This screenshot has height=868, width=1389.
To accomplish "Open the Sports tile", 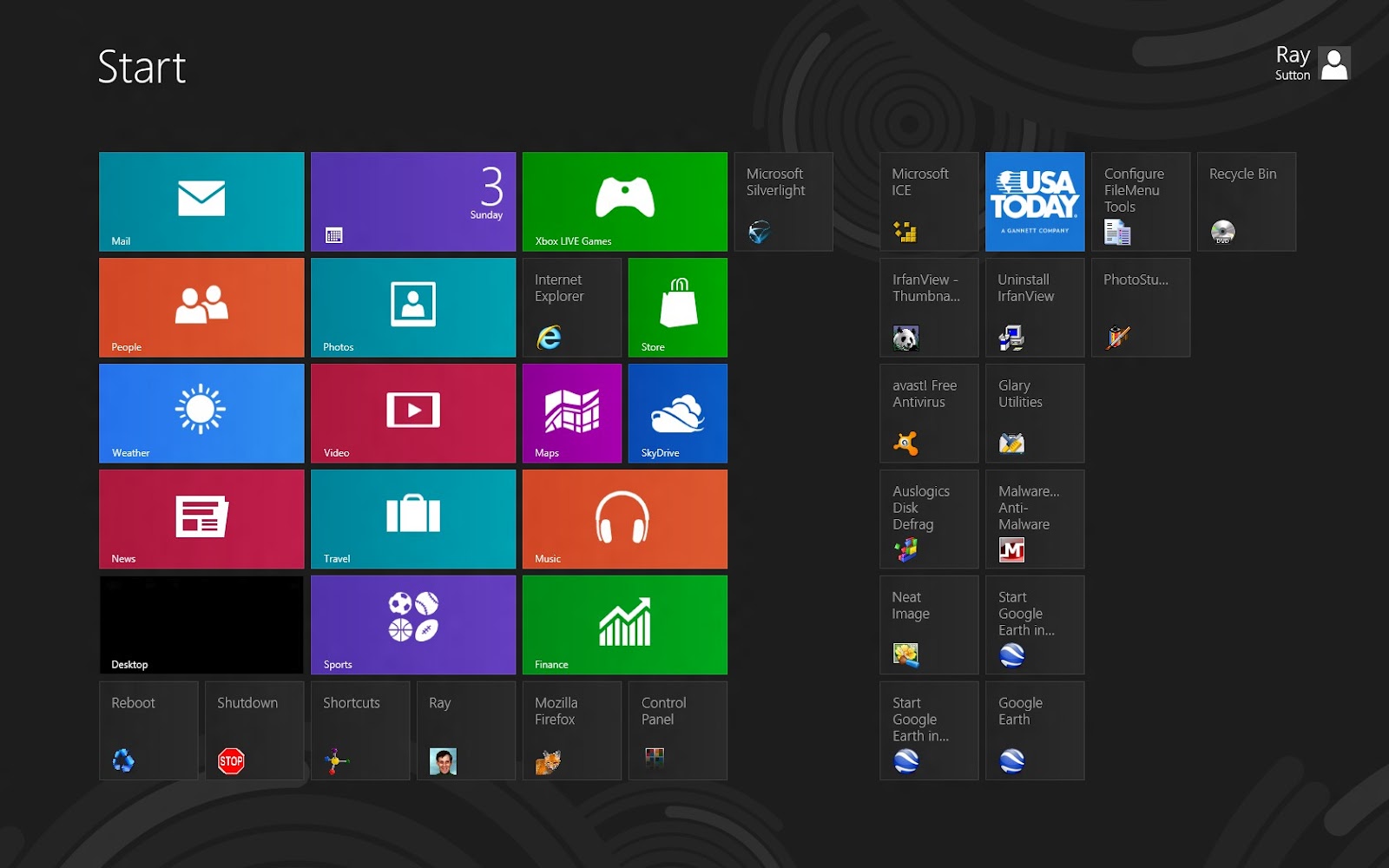I will coord(413,626).
